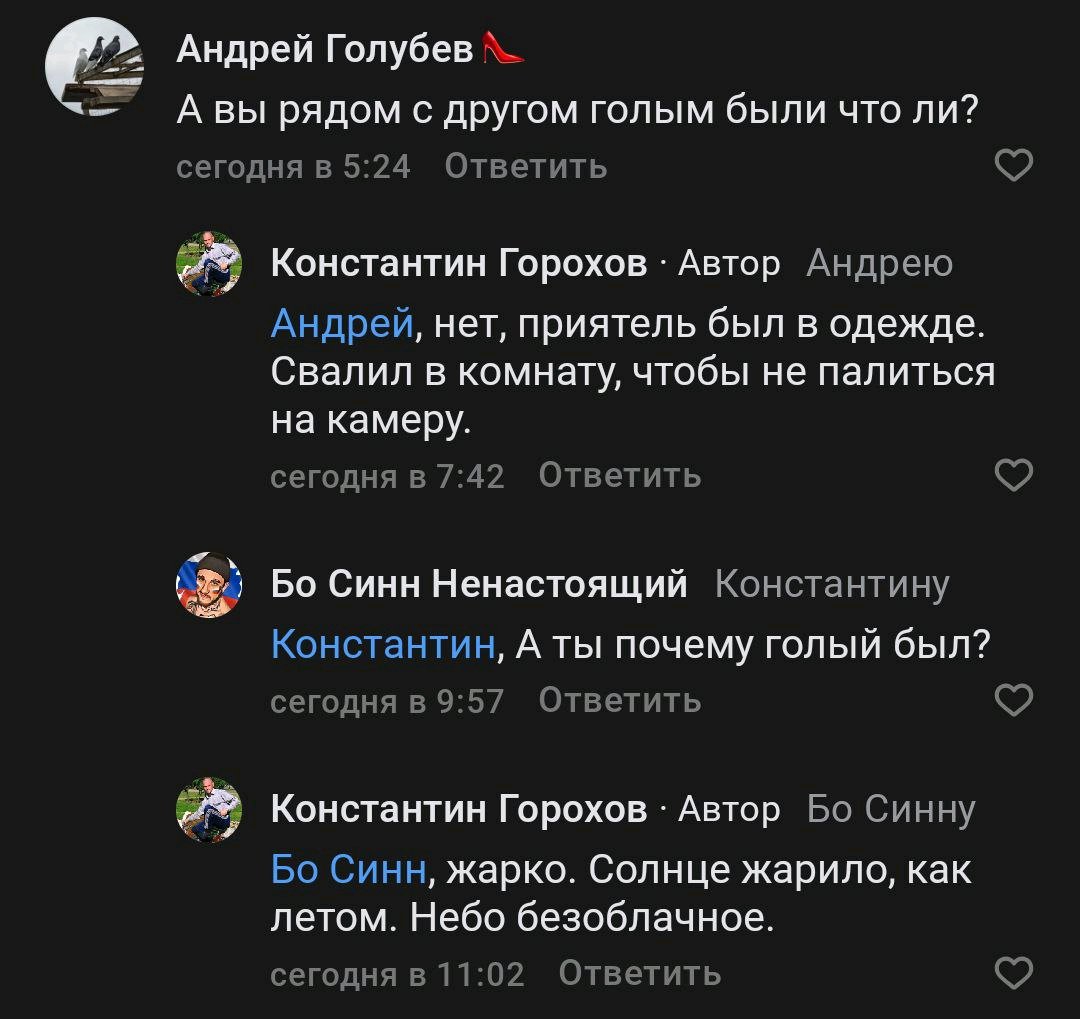Image resolution: width=1080 pixels, height=1019 pixels.
Task: Click the blue Андрей mention link
Action: (x=342, y=324)
